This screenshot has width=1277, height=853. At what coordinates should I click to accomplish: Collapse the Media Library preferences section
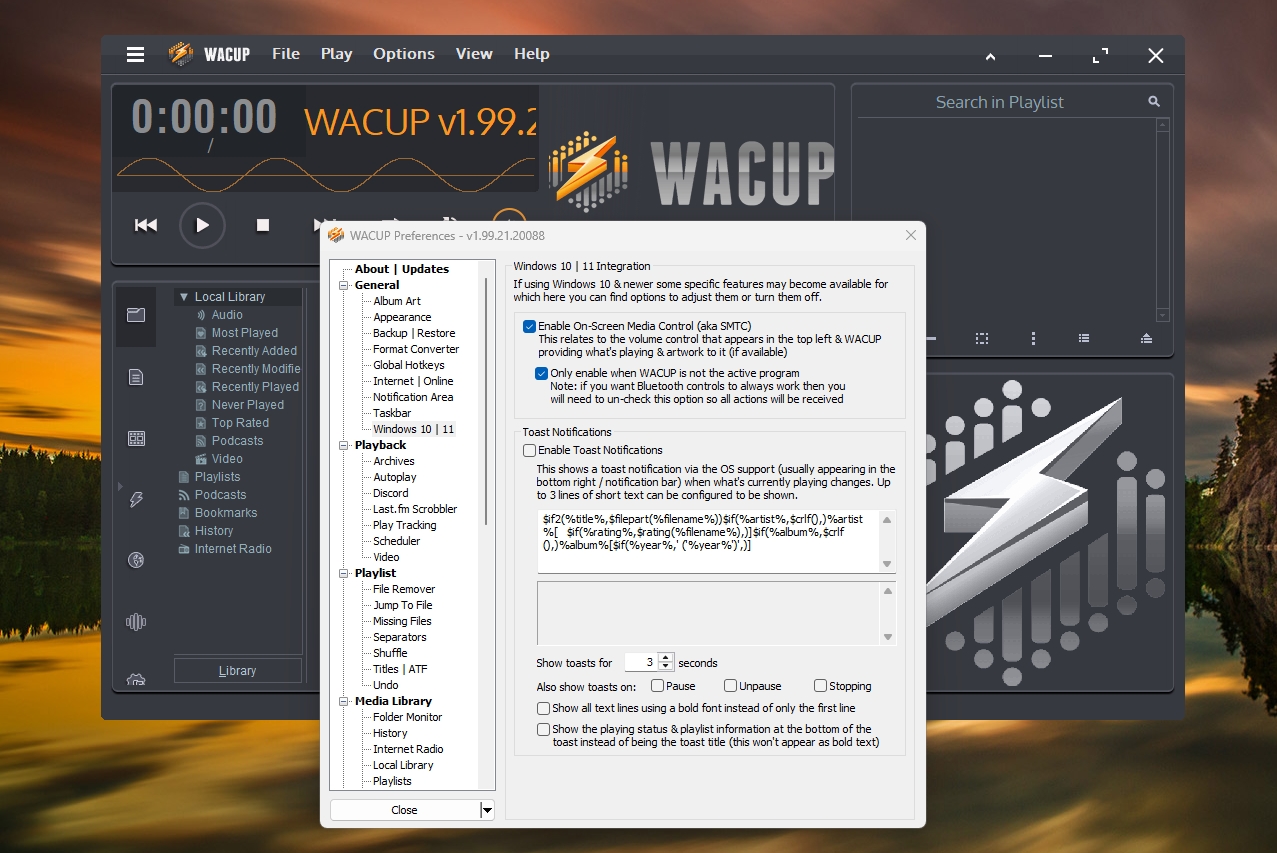[x=345, y=701]
